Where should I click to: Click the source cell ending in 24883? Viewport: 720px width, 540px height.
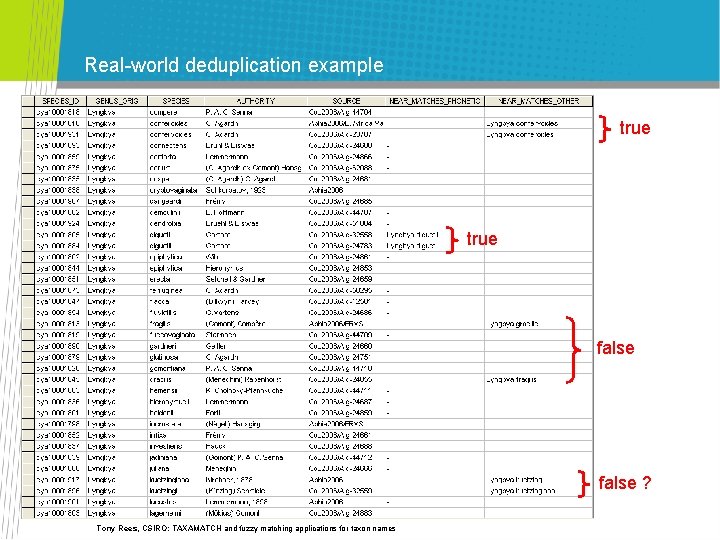346,513
